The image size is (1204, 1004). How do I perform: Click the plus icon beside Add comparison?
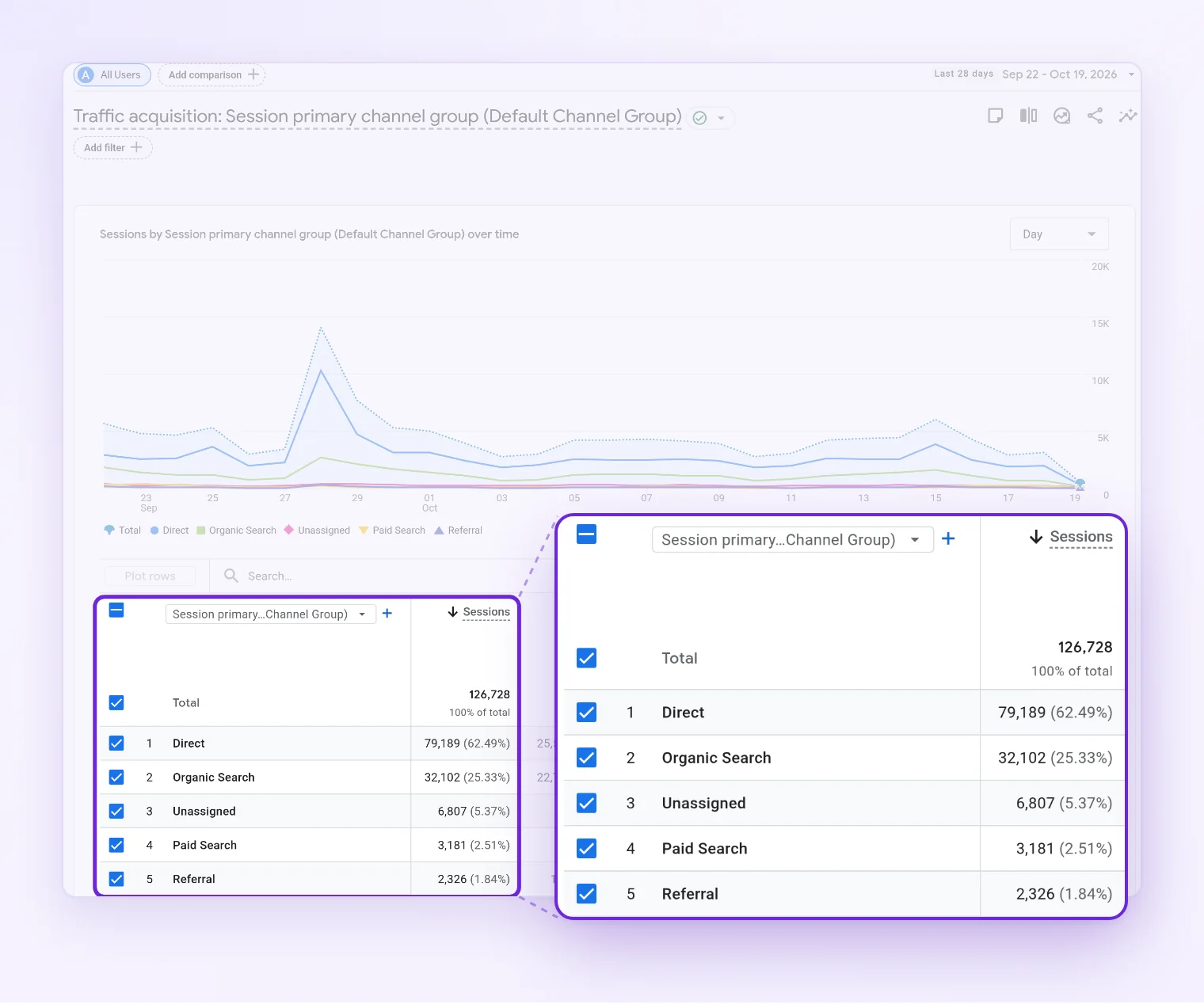(x=253, y=74)
